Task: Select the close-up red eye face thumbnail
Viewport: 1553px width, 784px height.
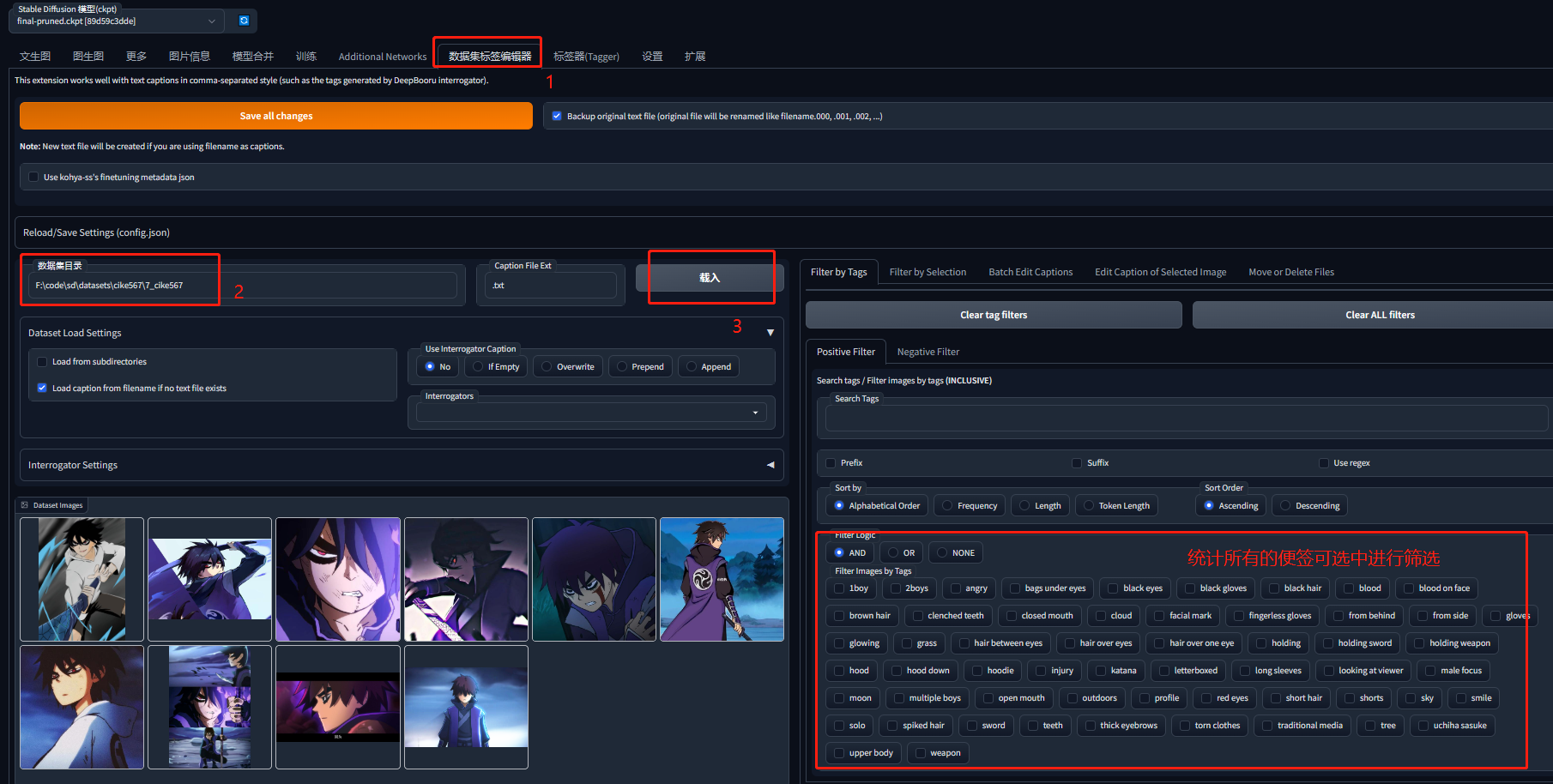Action: (338, 579)
